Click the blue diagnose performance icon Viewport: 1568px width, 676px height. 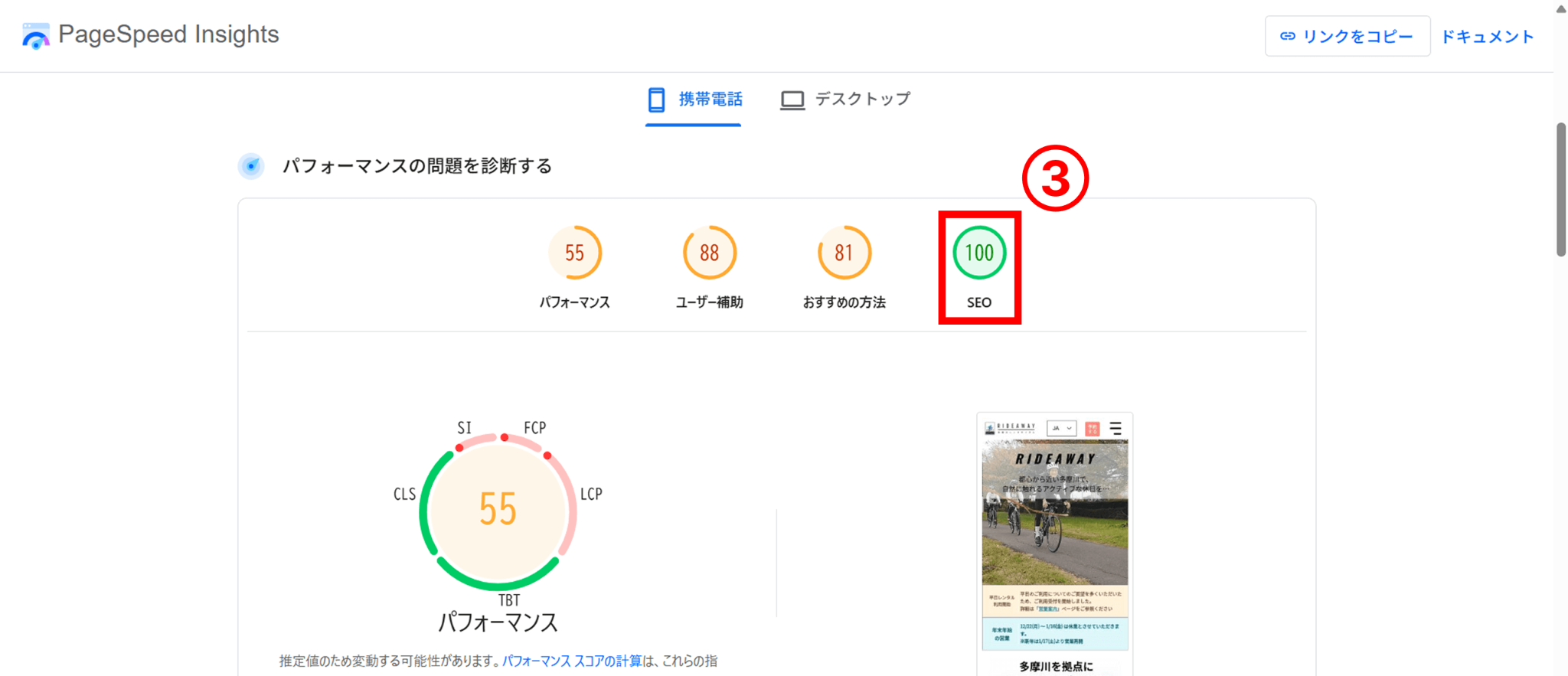click(x=251, y=166)
